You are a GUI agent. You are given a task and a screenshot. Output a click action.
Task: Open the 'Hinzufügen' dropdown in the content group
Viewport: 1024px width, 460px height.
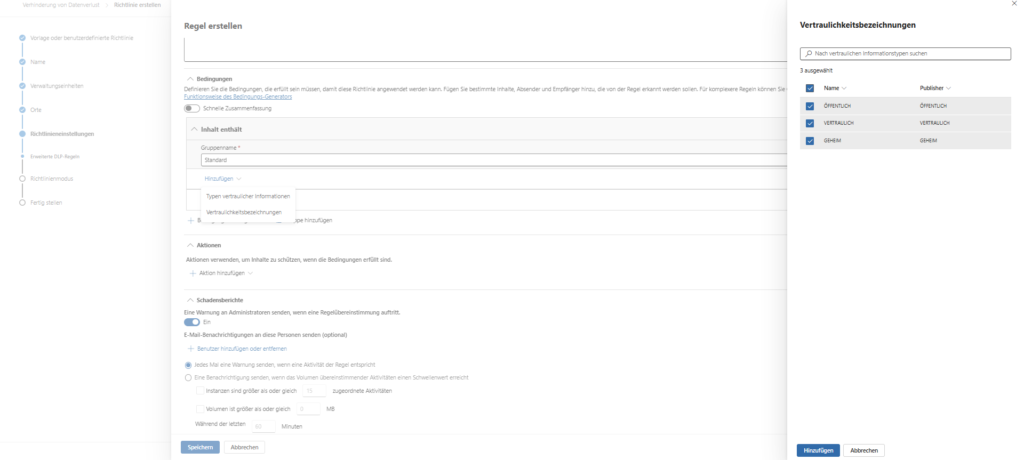pyautogui.click(x=221, y=177)
